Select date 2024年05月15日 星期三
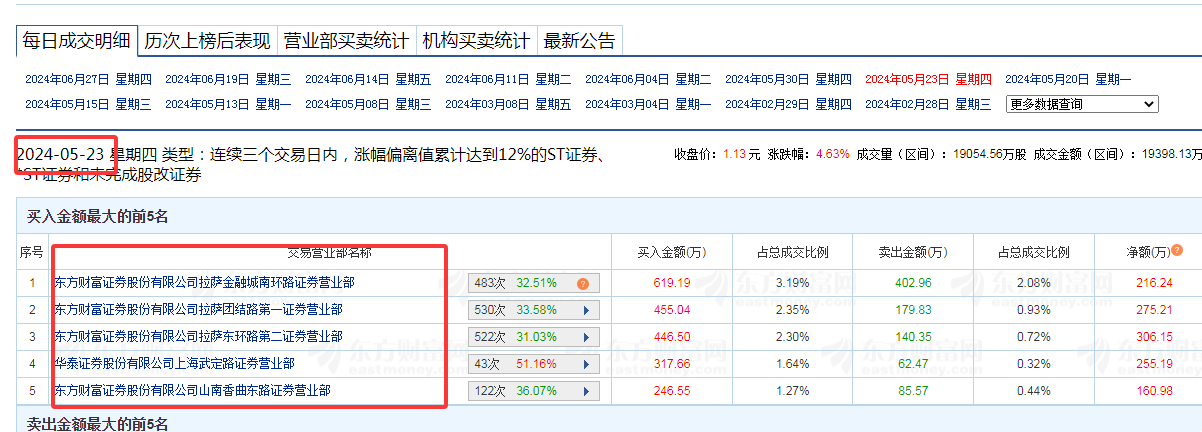 coord(88,104)
